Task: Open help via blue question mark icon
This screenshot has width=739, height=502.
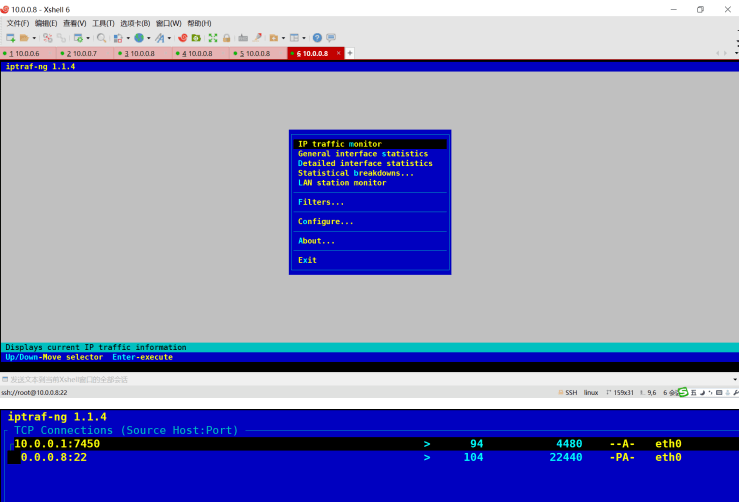Action: click(x=318, y=38)
